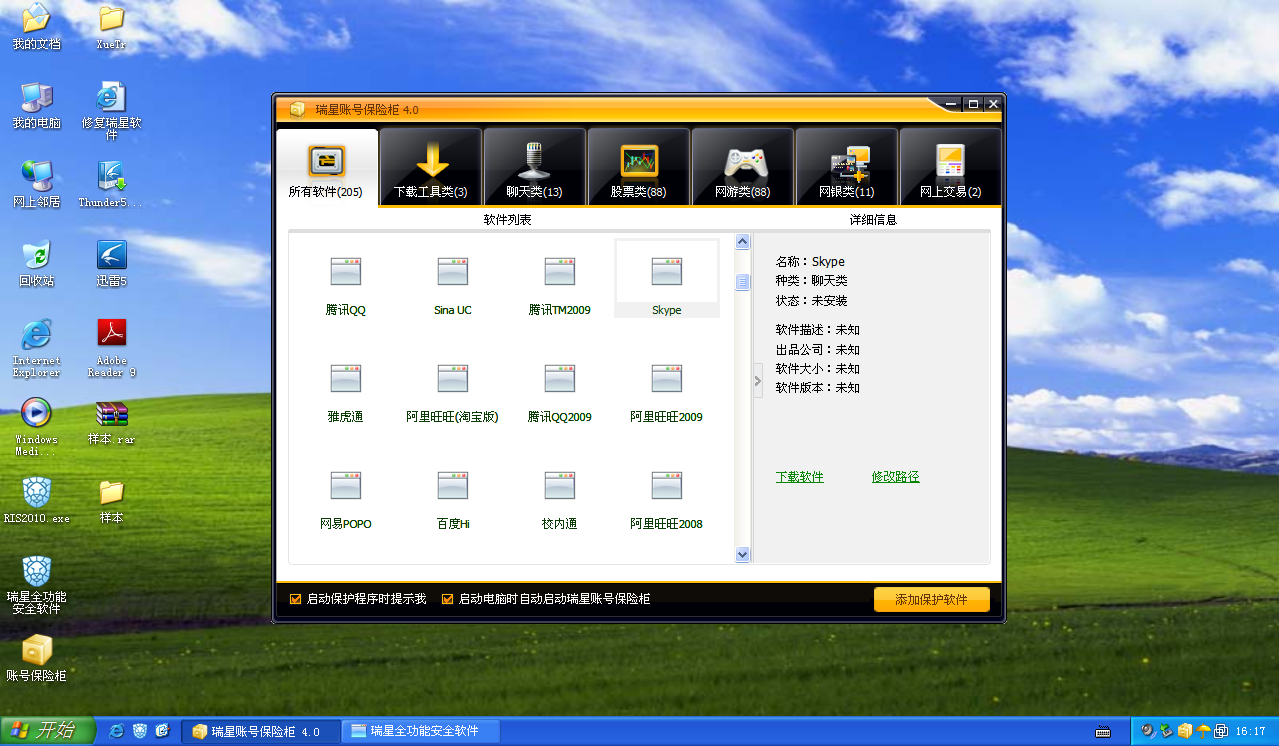
Task: Switch to 网银类(11) tab
Action: click(x=847, y=167)
